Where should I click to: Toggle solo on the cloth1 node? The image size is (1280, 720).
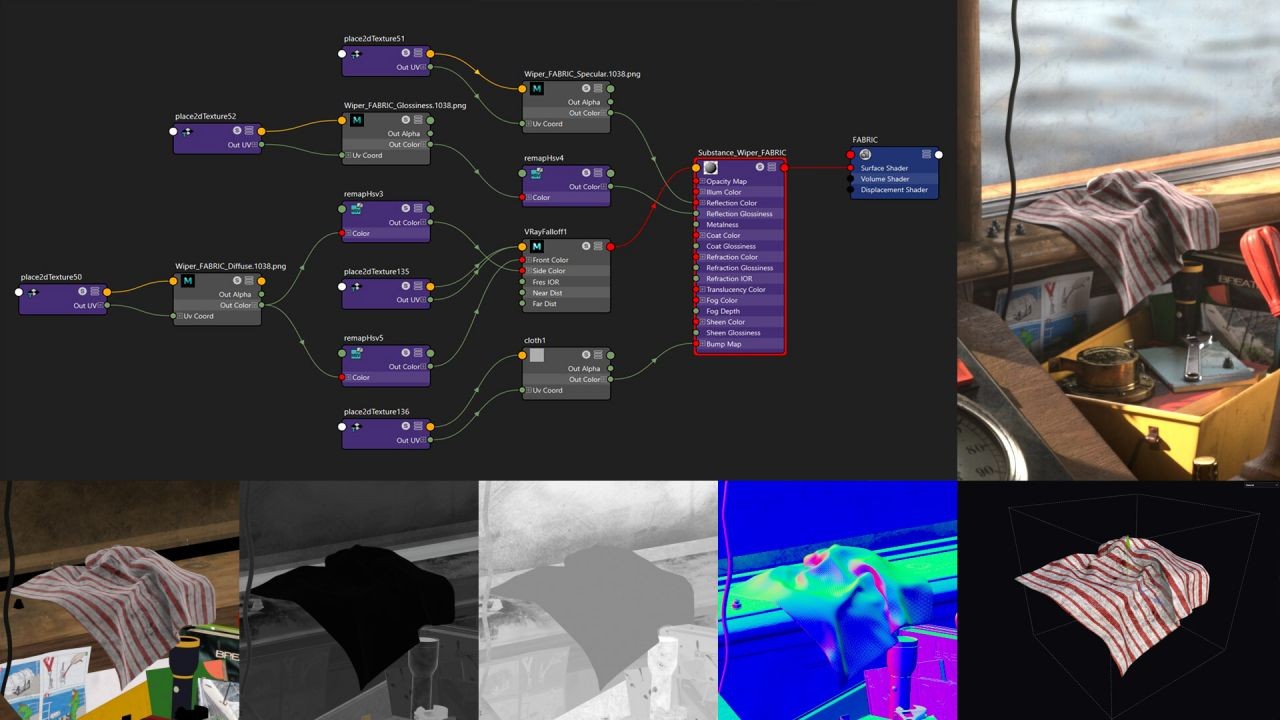585,355
